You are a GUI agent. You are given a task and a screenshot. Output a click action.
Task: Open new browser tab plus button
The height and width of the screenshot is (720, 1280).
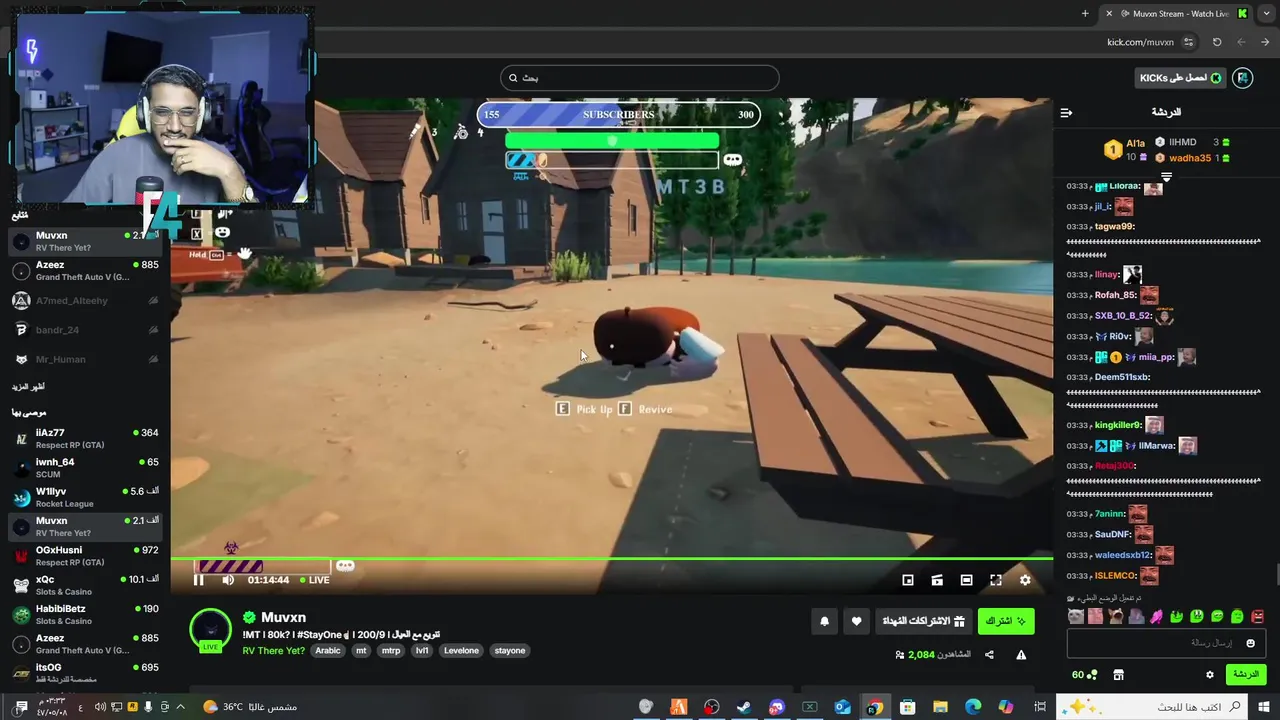click(x=1085, y=14)
